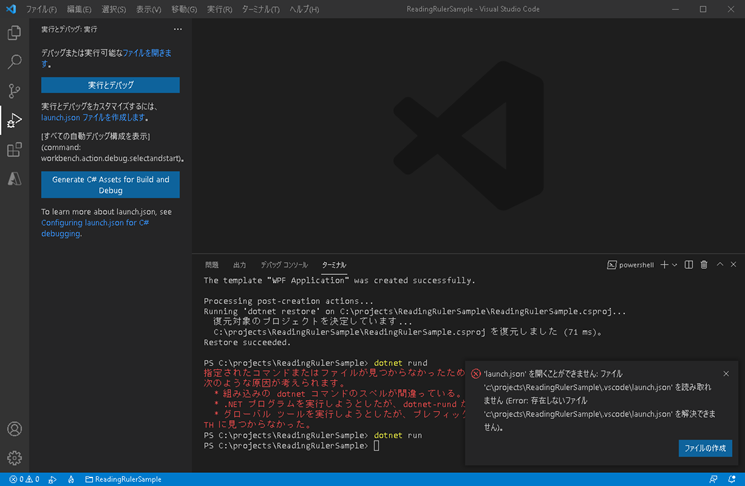Open the 実行(R) menu
The image size is (745, 486).
pyautogui.click(x=220, y=9)
